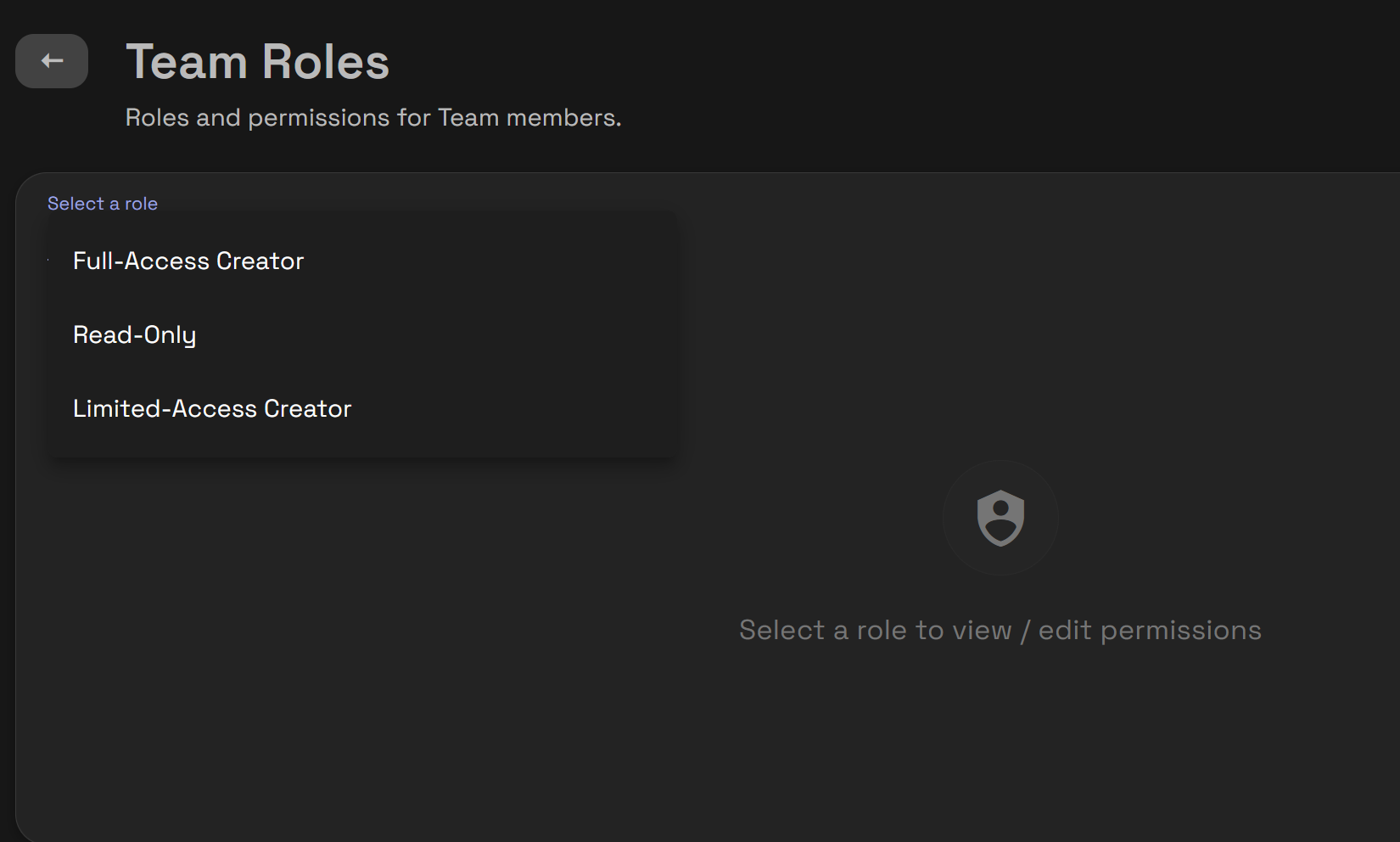Click the word "Roles" in the title
1400x842 pixels.
pyautogui.click(x=326, y=62)
